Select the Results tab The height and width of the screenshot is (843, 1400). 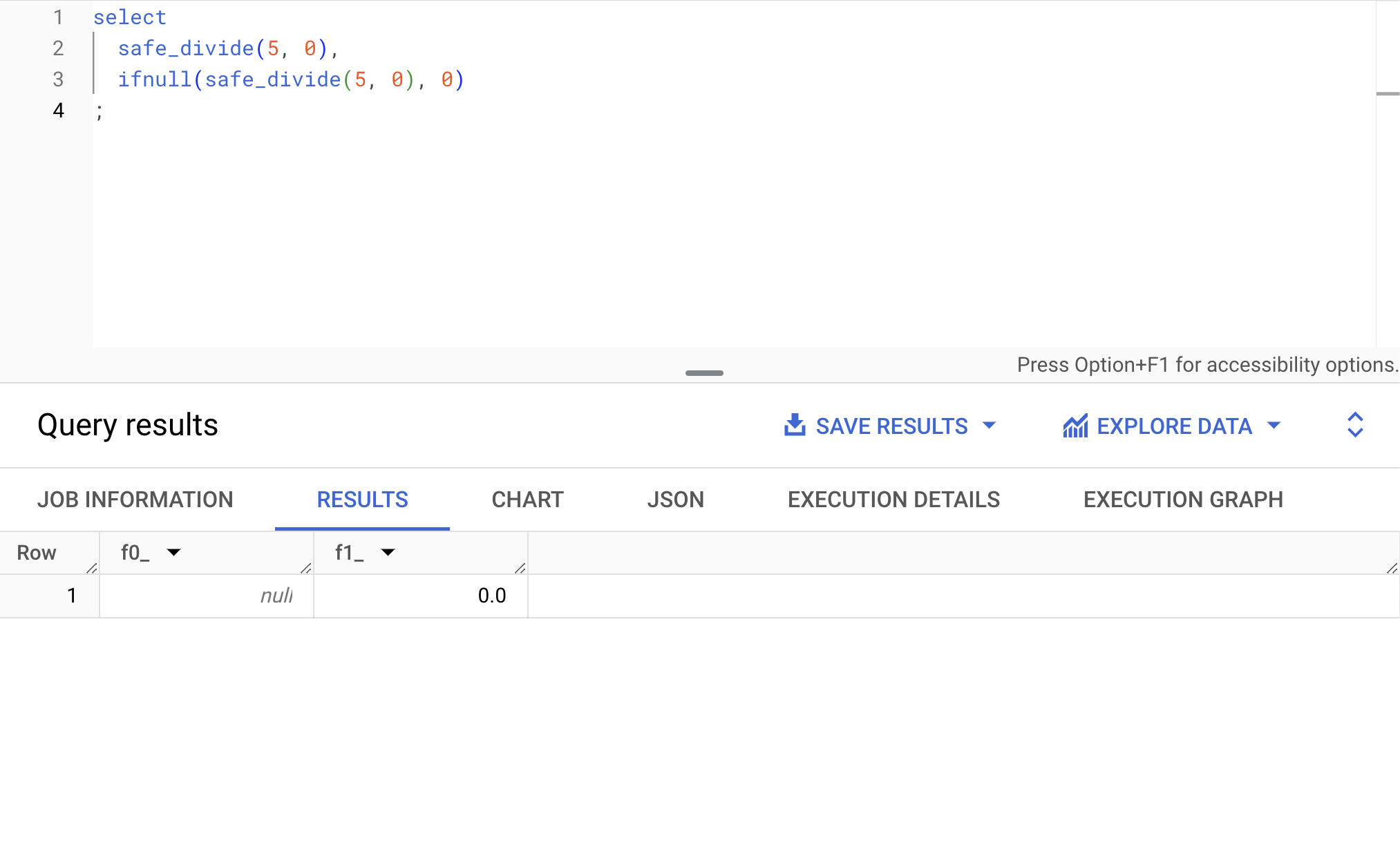tap(362, 500)
